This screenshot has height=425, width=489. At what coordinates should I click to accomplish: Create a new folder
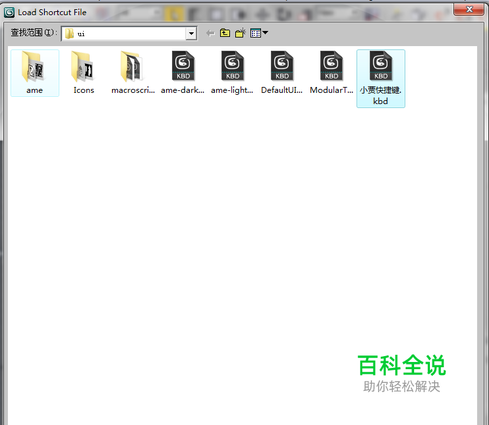click(x=240, y=33)
